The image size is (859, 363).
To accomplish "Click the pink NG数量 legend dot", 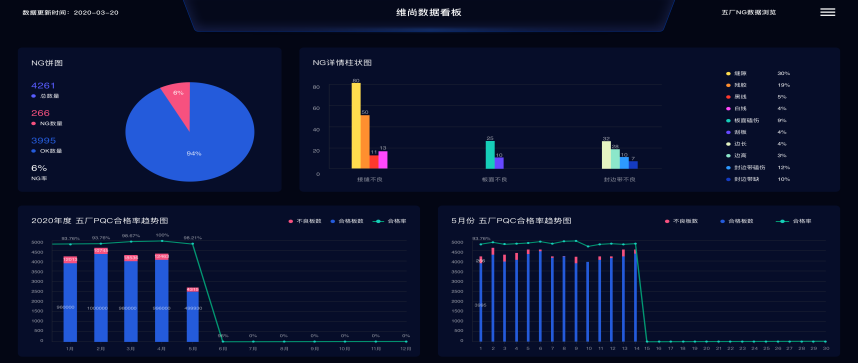I will click(33, 123).
